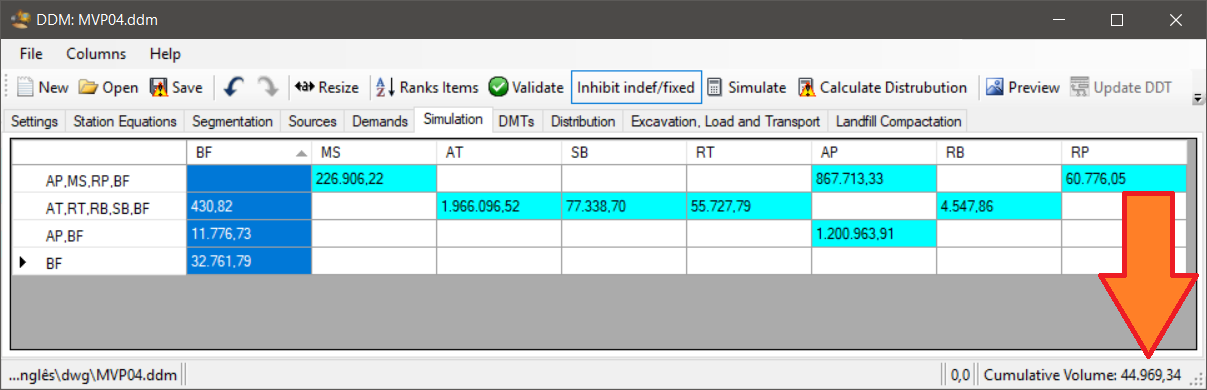The image size is (1207, 390).
Task: Switch to the DMTs tab
Action: click(x=517, y=121)
